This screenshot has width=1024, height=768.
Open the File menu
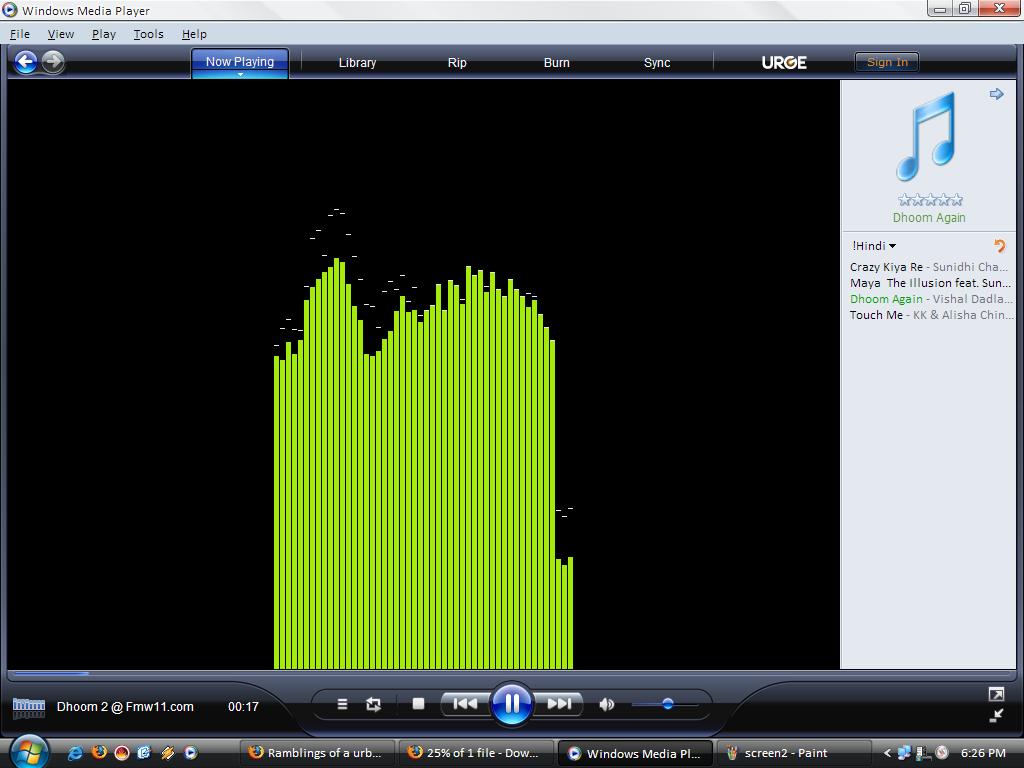pos(20,34)
